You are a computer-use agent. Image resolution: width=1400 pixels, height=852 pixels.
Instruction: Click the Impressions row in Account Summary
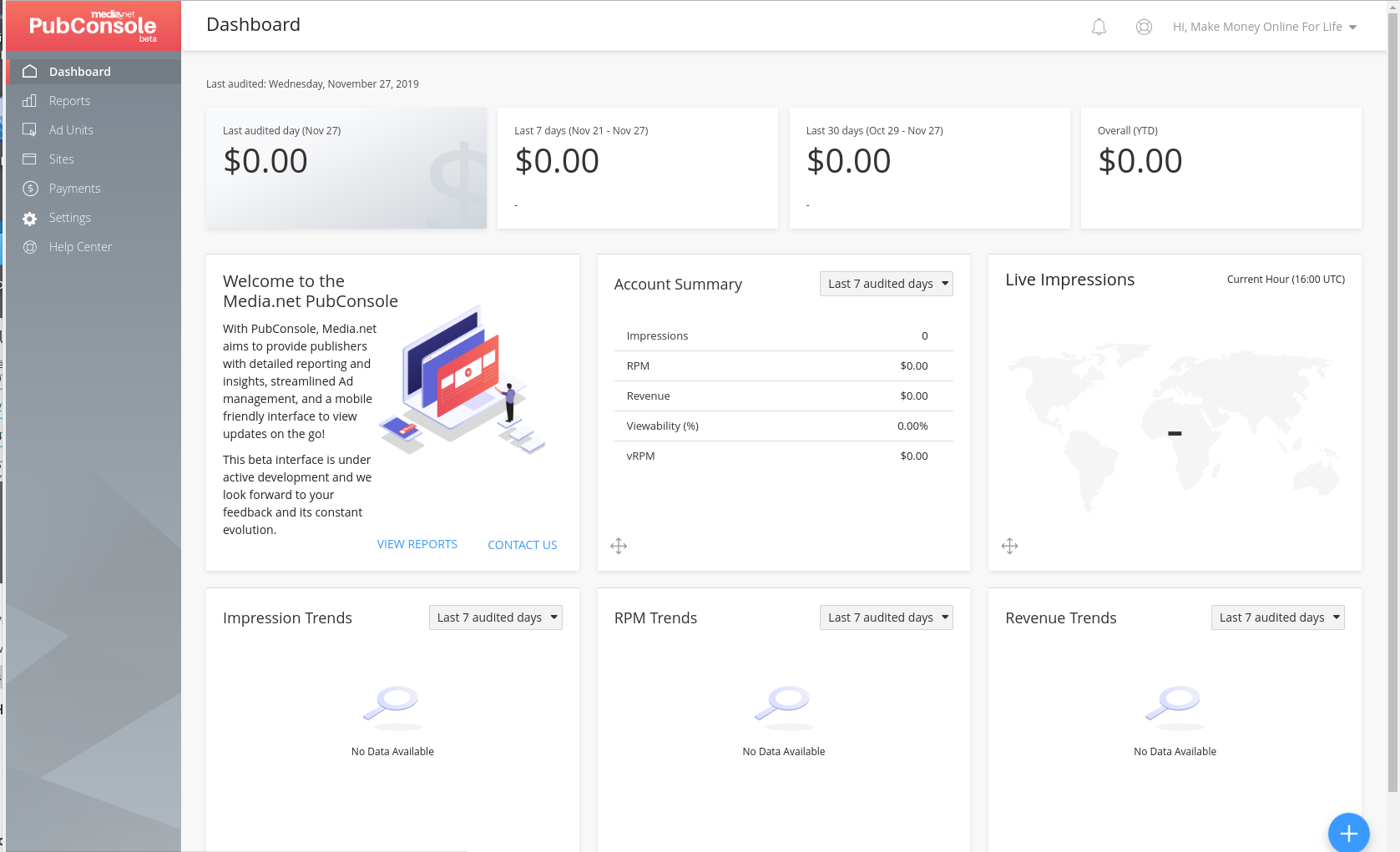[x=783, y=335]
